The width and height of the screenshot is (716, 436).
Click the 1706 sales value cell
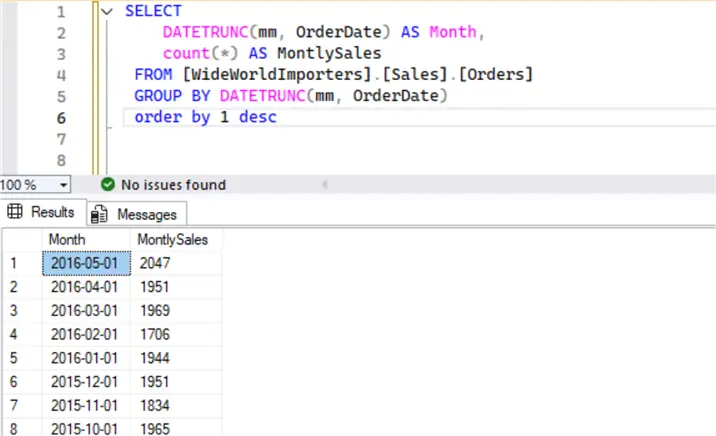coord(176,333)
